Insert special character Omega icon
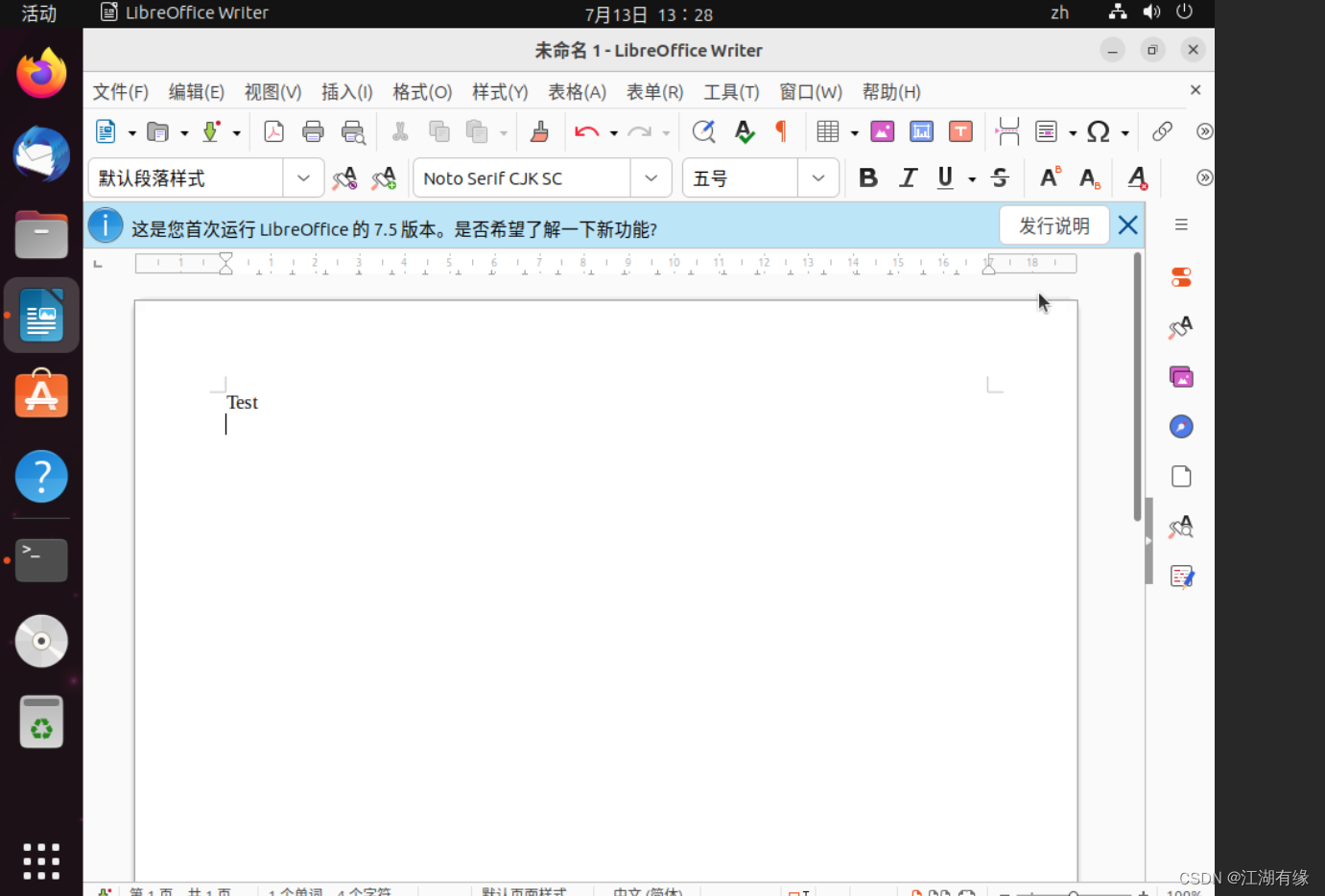The height and width of the screenshot is (896, 1325). (1099, 131)
